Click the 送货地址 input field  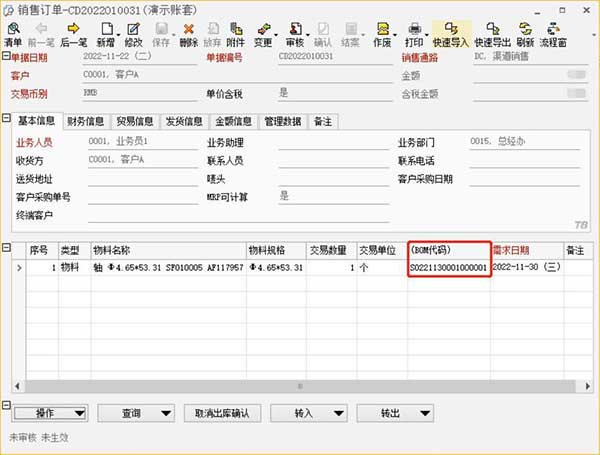143,179
